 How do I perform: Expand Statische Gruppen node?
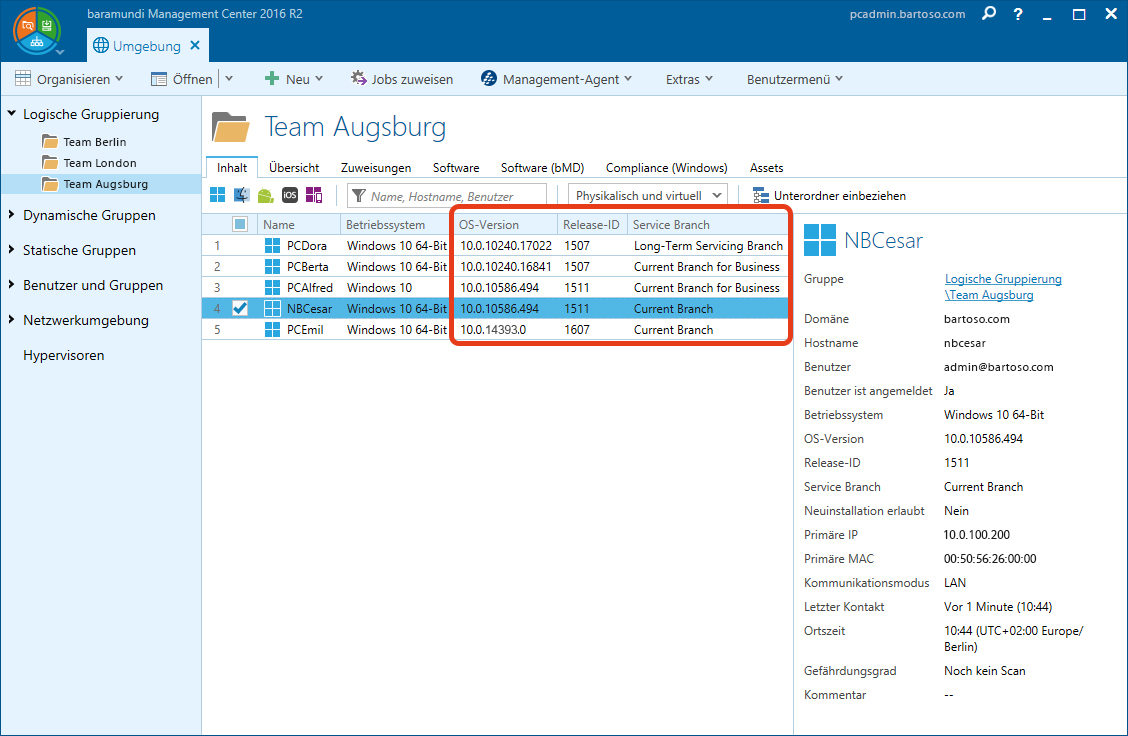pos(12,250)
